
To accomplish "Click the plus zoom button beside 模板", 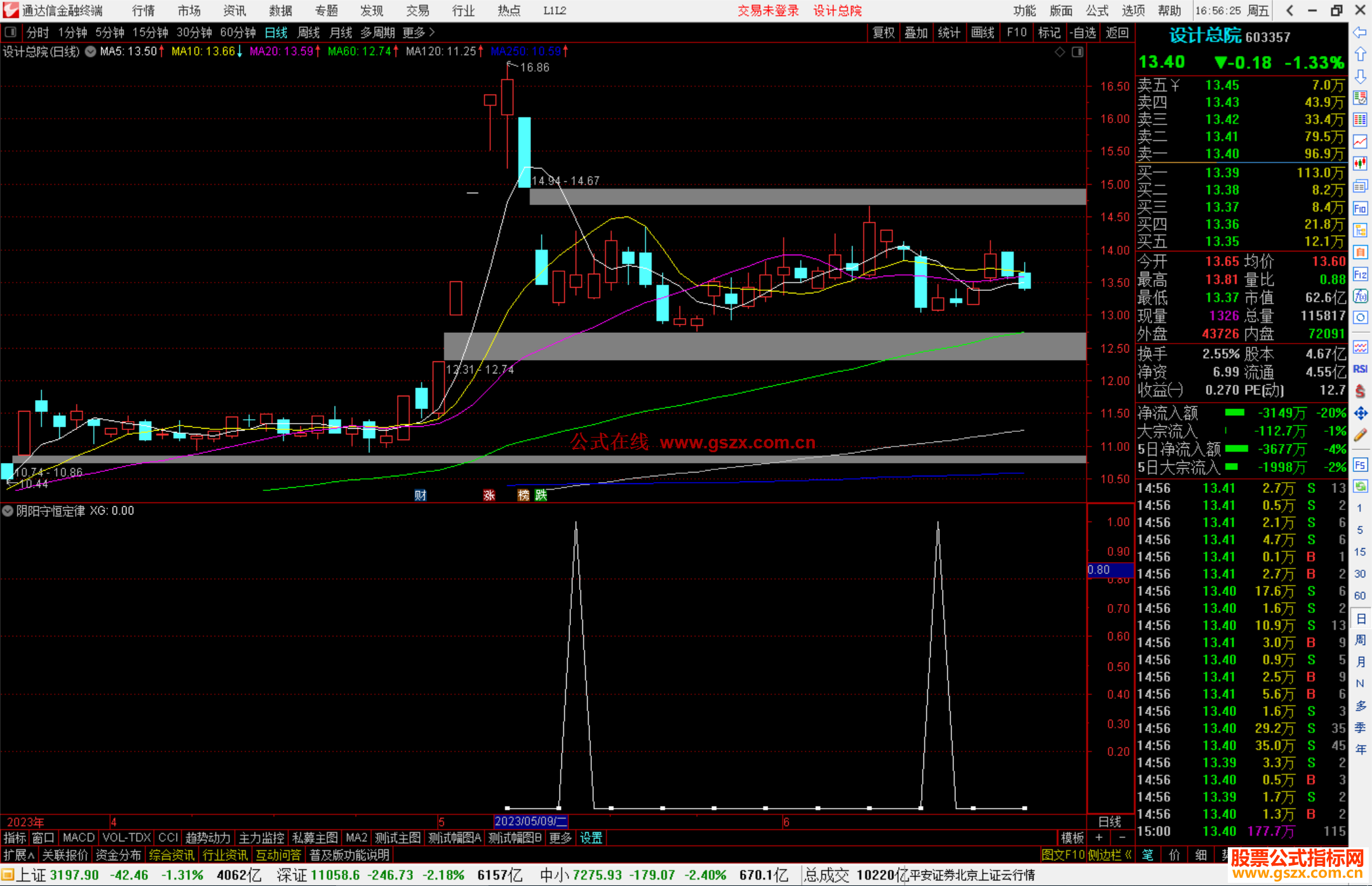I will point(1100,838).
